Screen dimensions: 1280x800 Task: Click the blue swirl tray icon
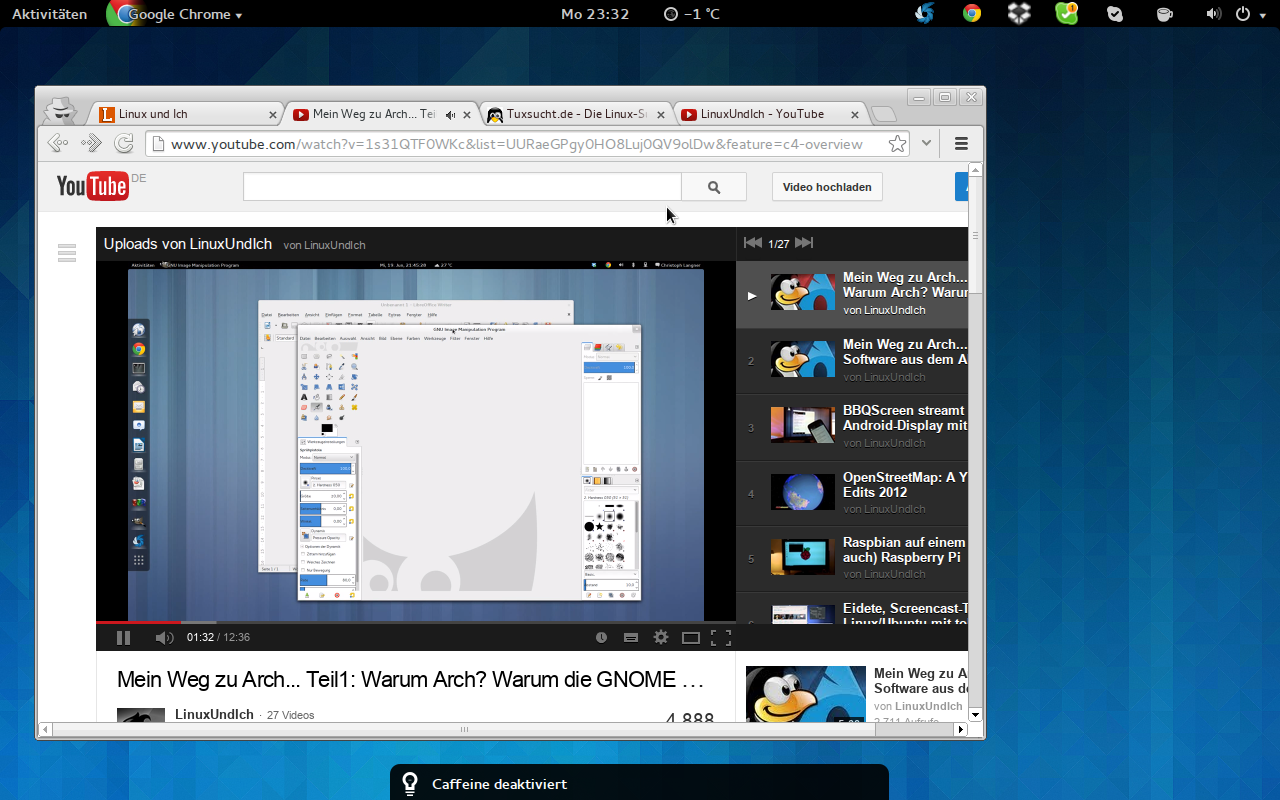click(x=925, y=13)
